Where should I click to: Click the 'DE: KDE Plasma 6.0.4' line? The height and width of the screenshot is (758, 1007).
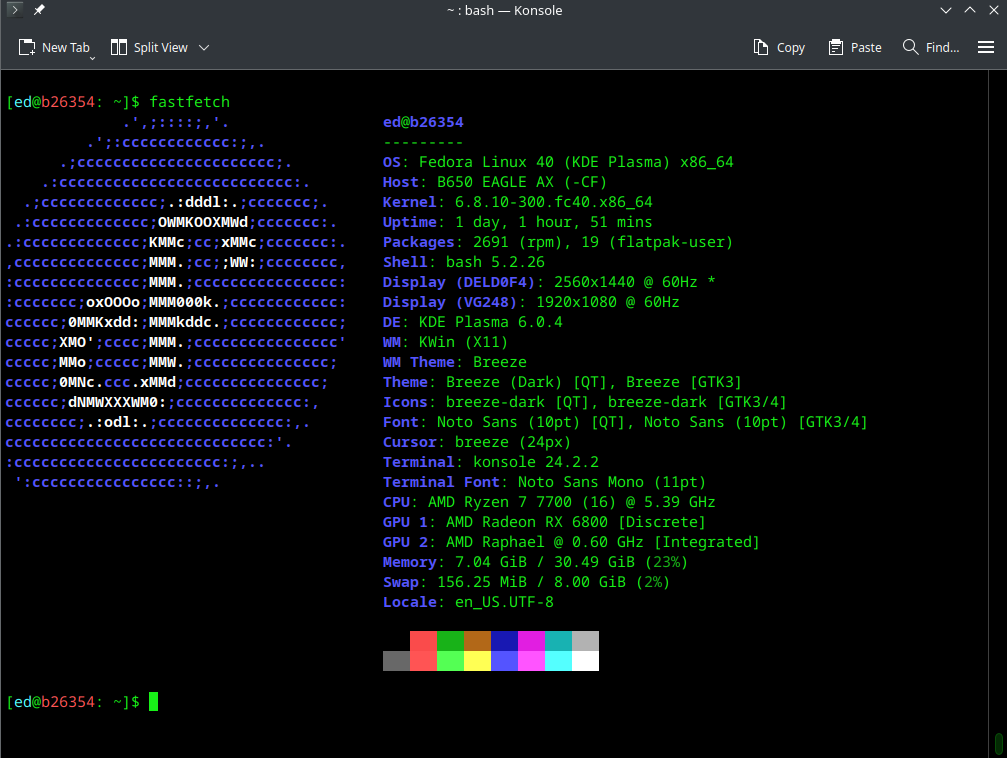tap(473, 322)
